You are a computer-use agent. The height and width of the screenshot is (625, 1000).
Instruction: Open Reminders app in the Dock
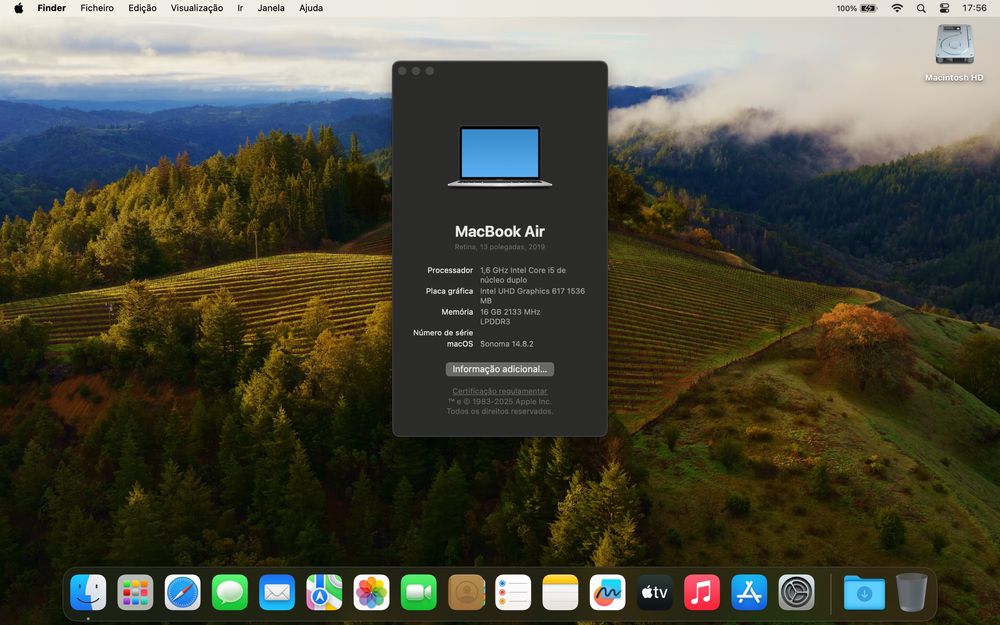click(x=513, y=592)
